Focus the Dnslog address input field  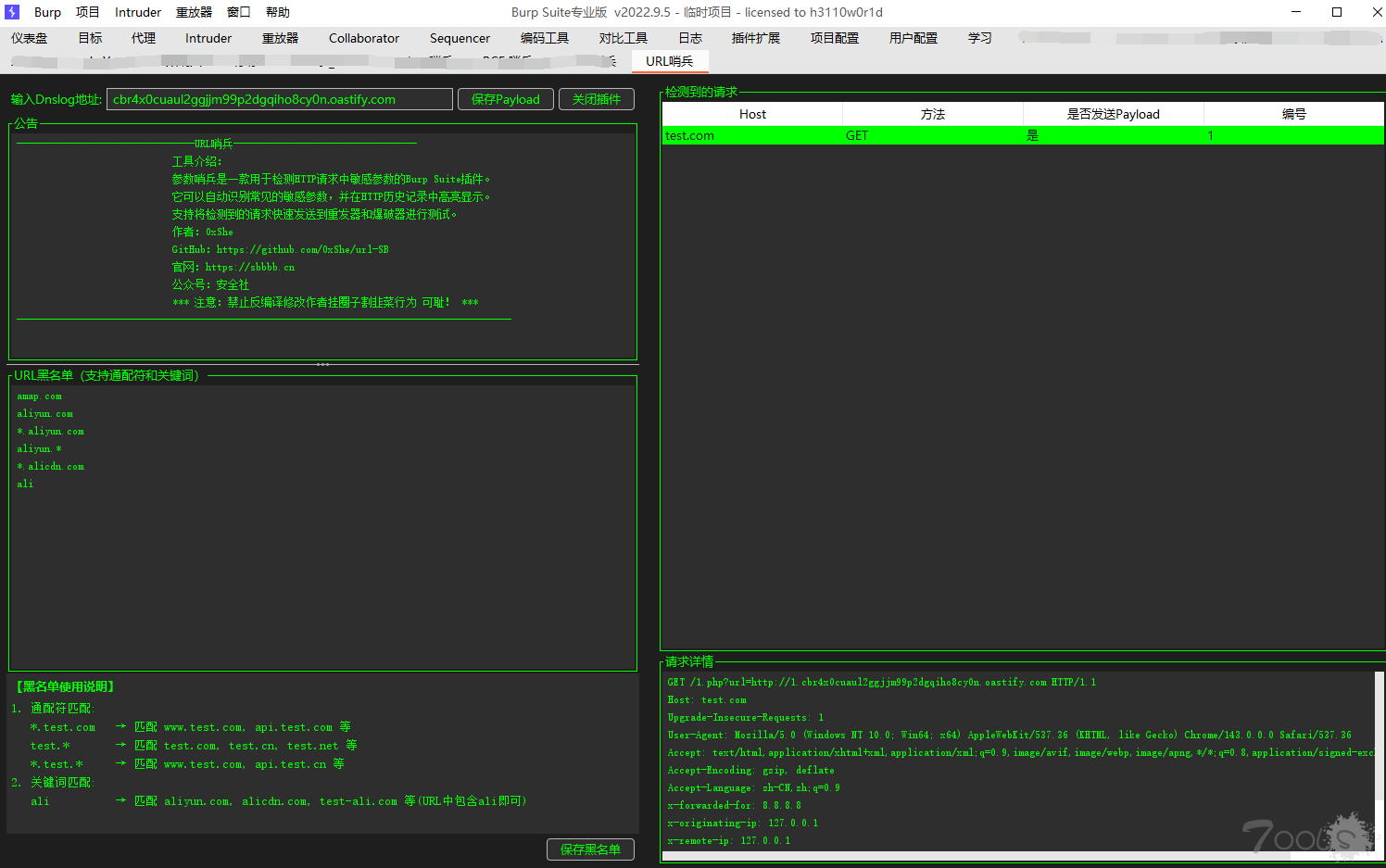(279, 99)
